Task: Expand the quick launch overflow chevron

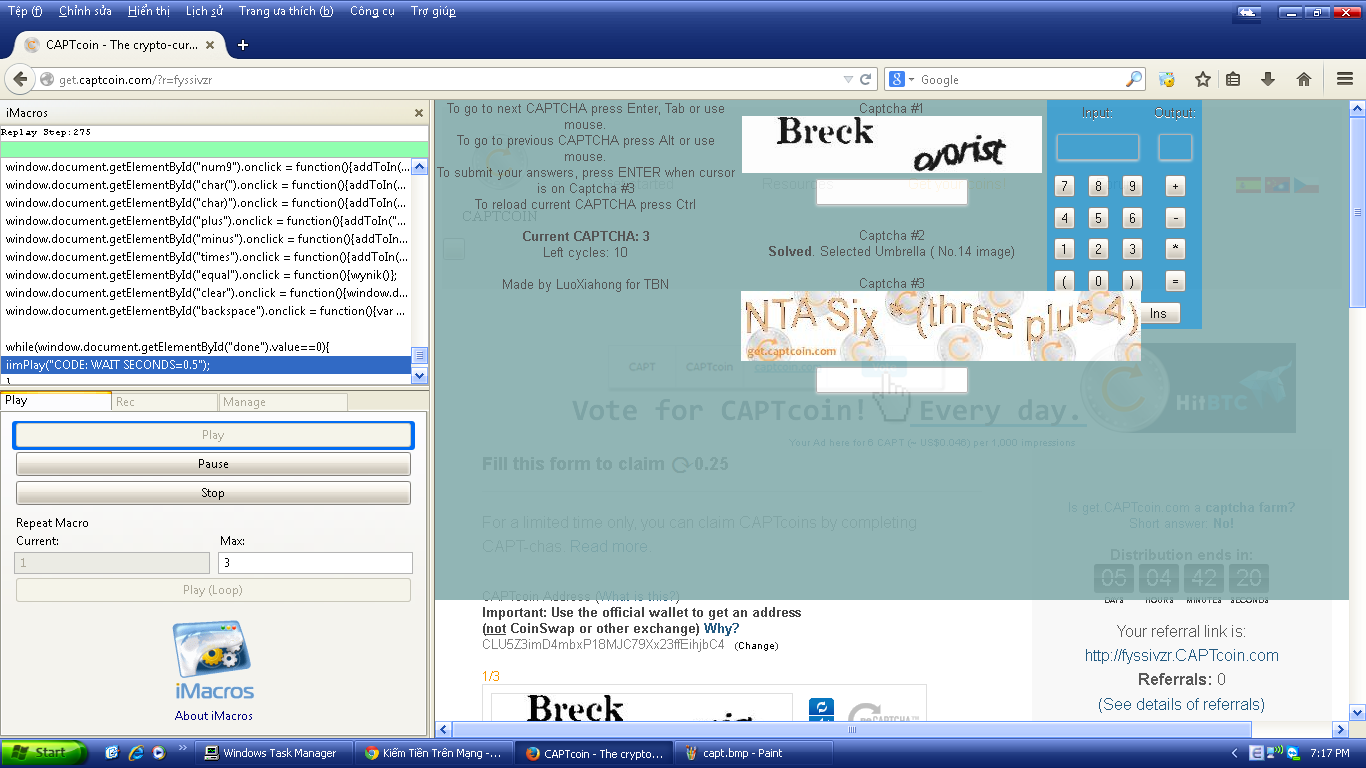Action: click(182, 748)
